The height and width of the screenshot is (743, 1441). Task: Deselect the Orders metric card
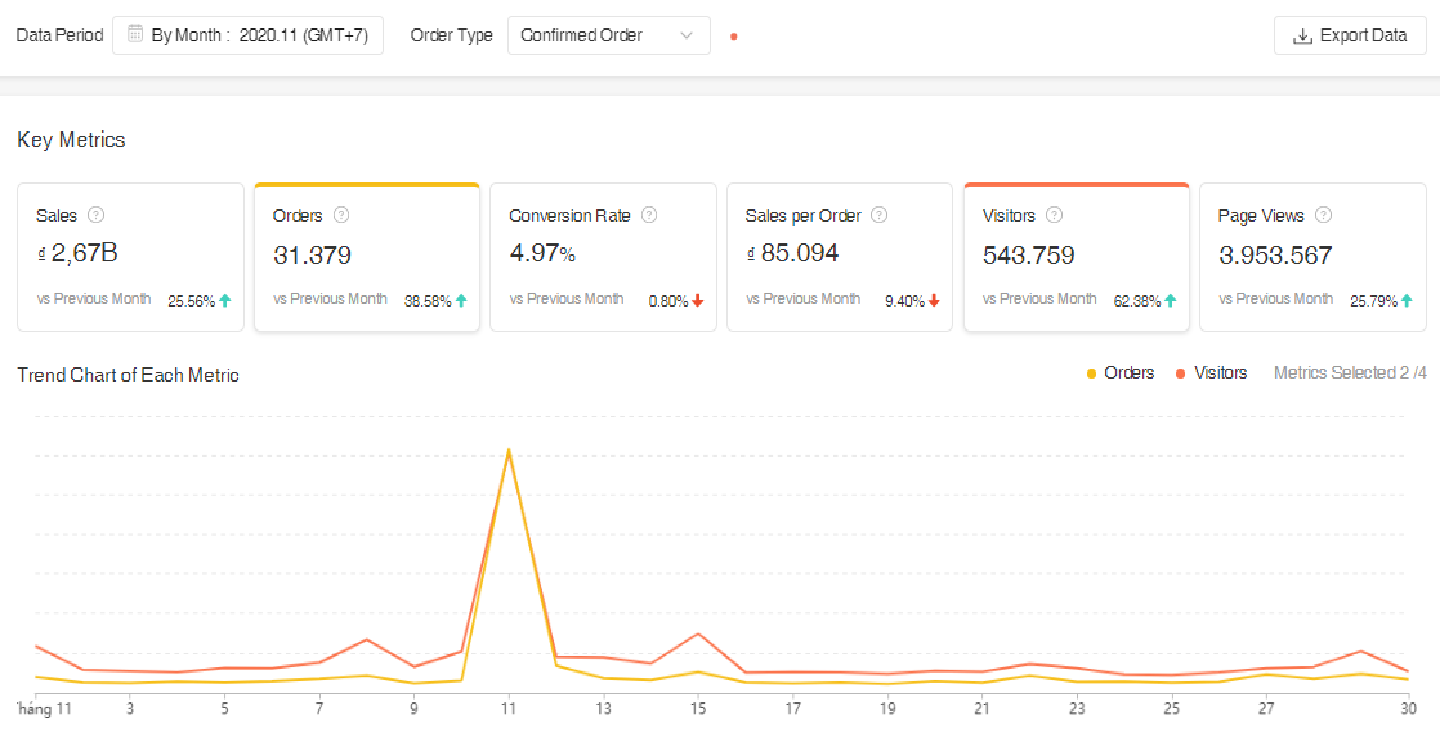(x=367, y=257)
